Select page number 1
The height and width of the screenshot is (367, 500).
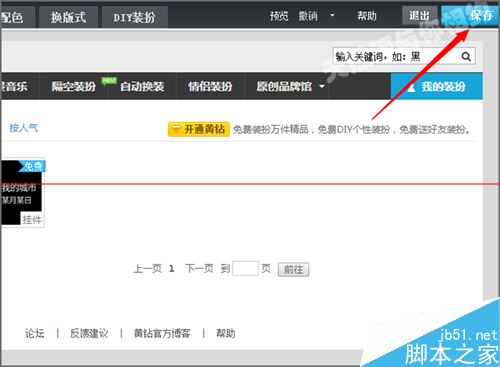click(171, 268)
